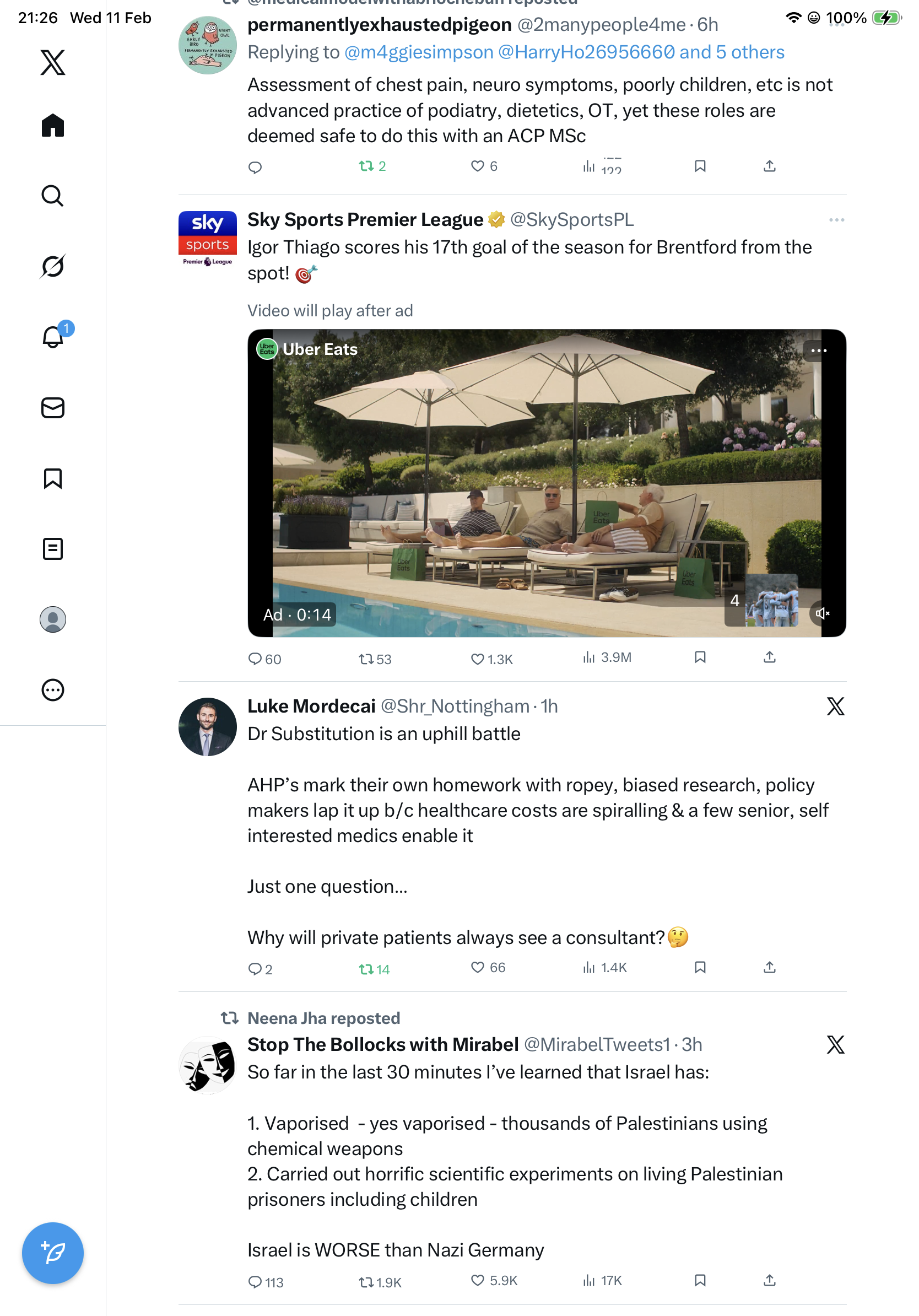
Task: Open the next-video thumbnail in ad player
Action: (771, 600)
